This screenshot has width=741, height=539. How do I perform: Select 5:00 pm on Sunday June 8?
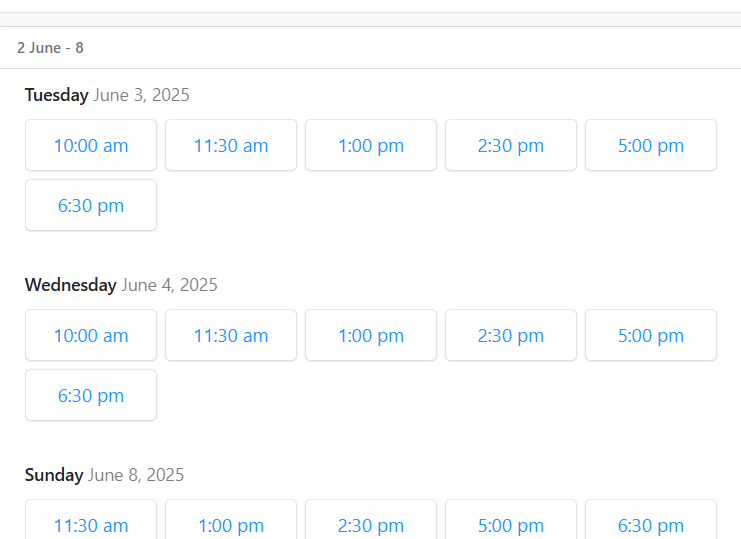[511, 524]
